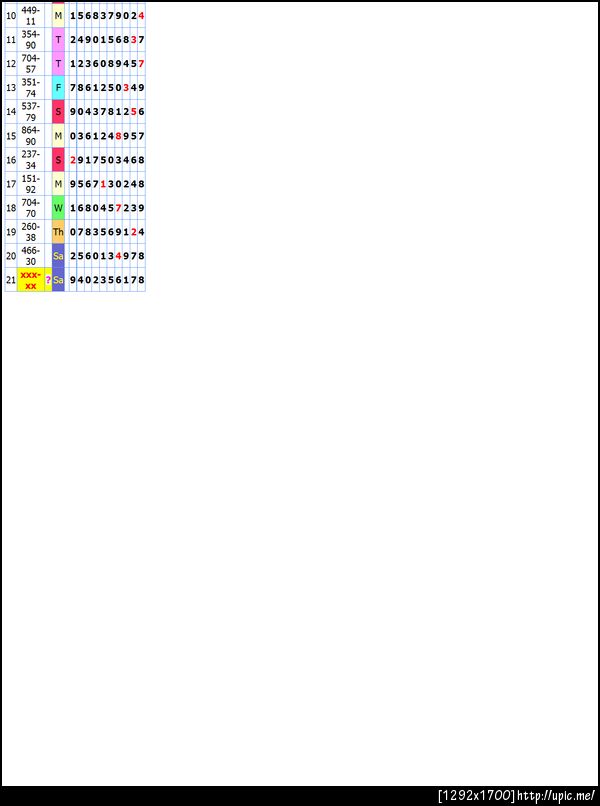The image size is (600, 806).
Task: Click the magenta question mark cell
Action: 48,280
